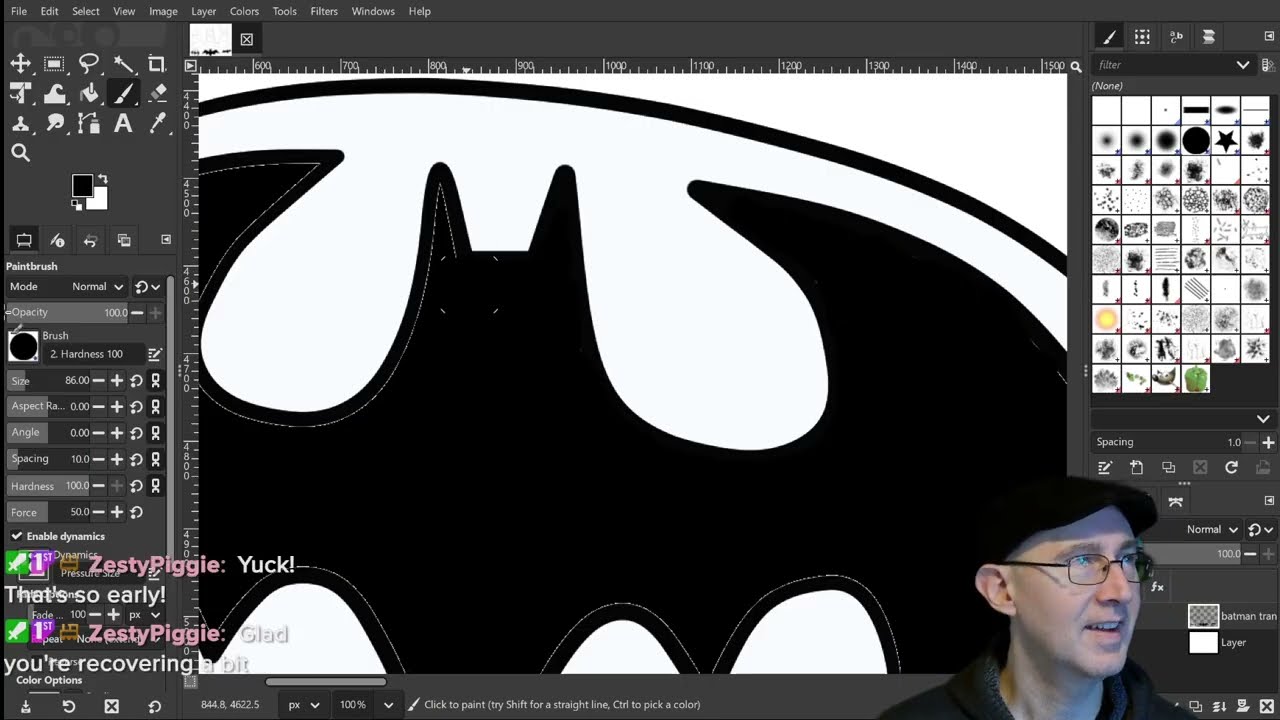
Task: Select the Color Picker eyedropper tool
Action: [157, 124]
